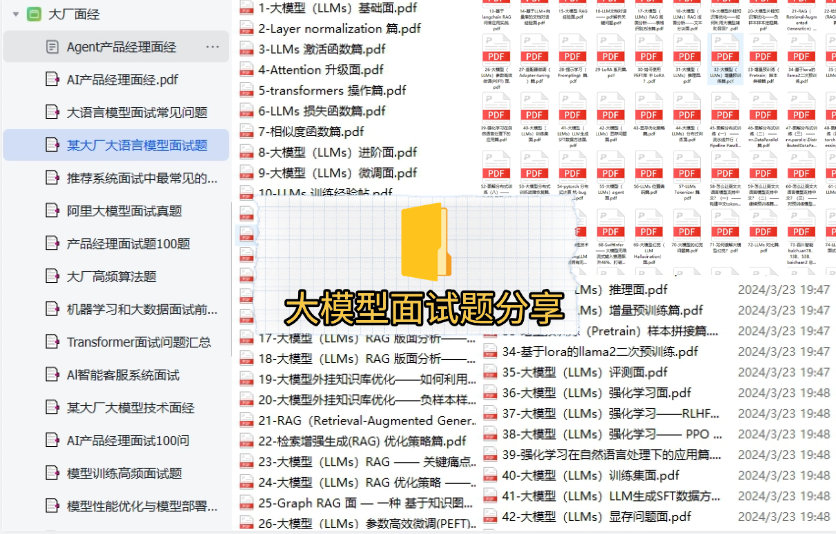
Task: Click the date 2024/3/23 19:47 of 推理面.pdf
Action: (784, 290)
